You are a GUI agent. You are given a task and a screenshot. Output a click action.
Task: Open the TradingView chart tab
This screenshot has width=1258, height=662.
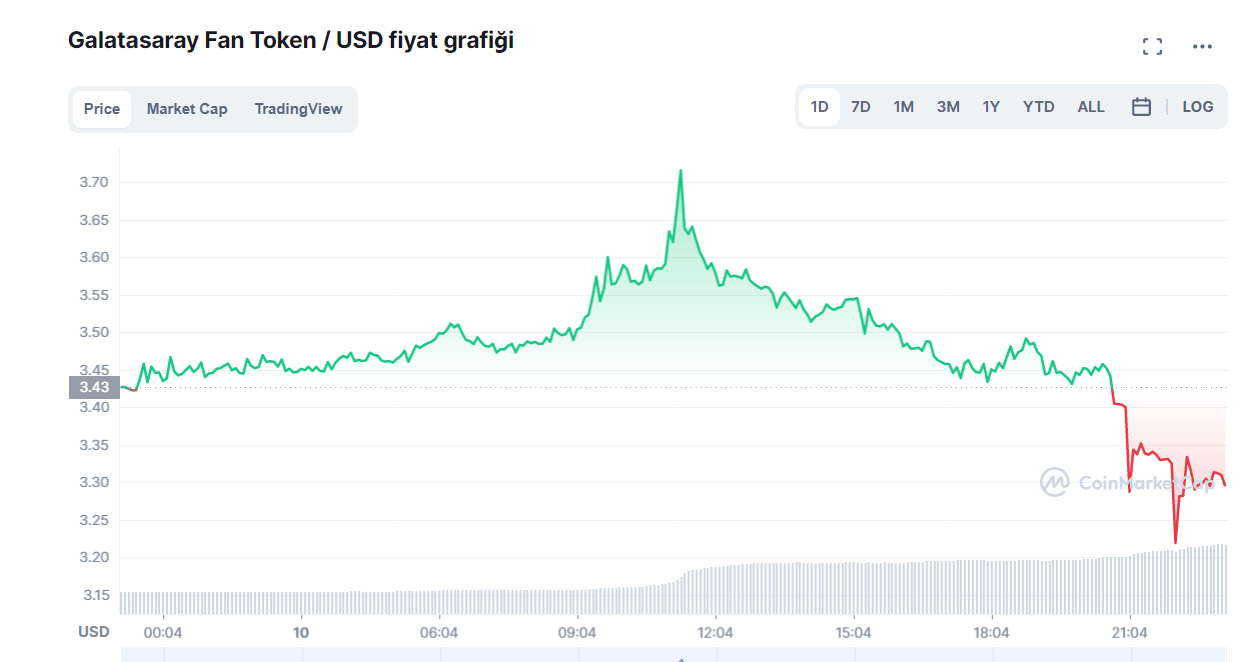(298, 109)
